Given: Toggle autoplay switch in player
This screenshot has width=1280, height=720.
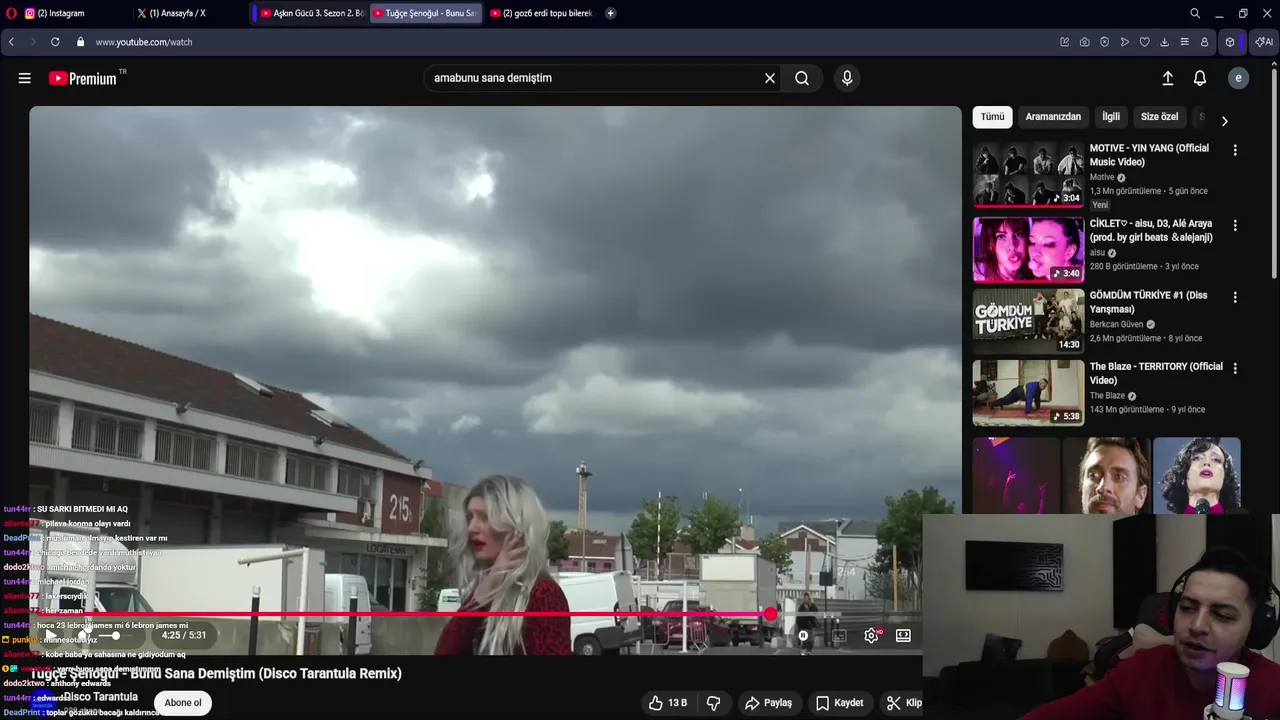Looking at the screenshot, I should click(803, 635).
